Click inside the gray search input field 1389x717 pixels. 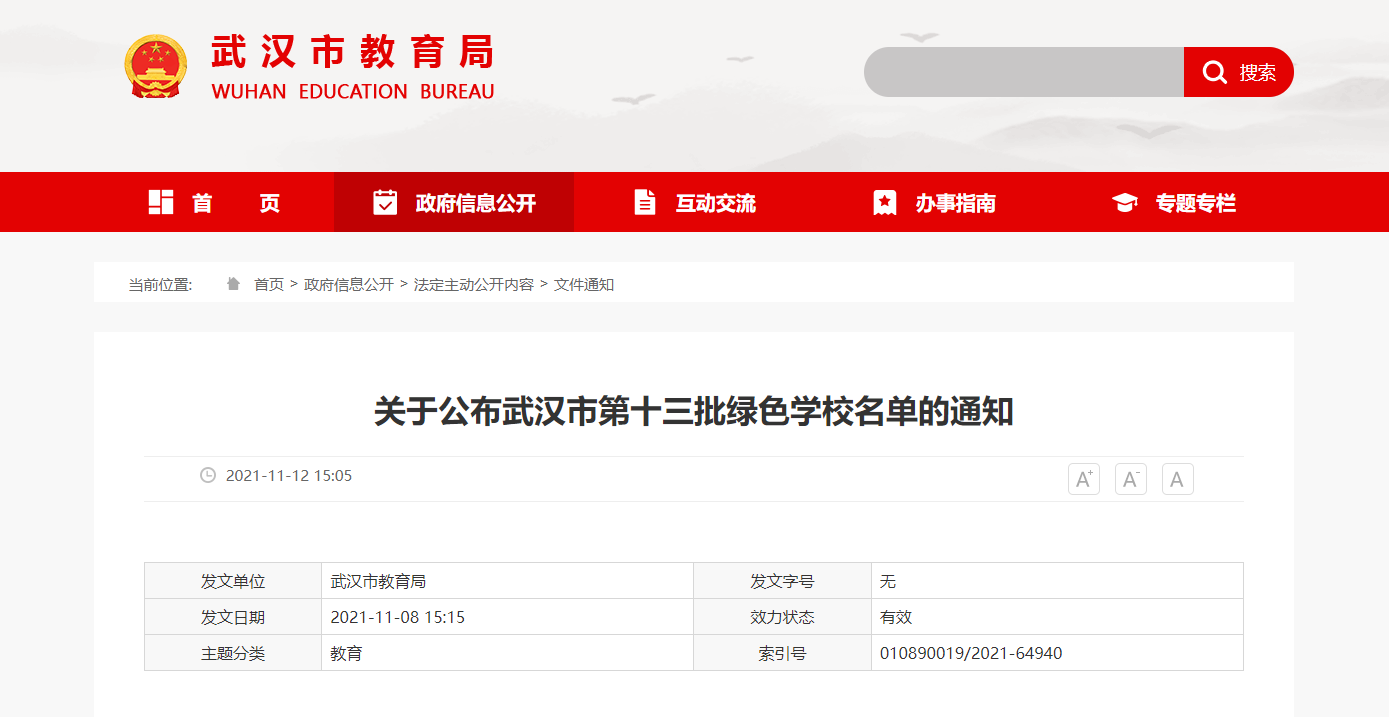[x=1023, y=72]
